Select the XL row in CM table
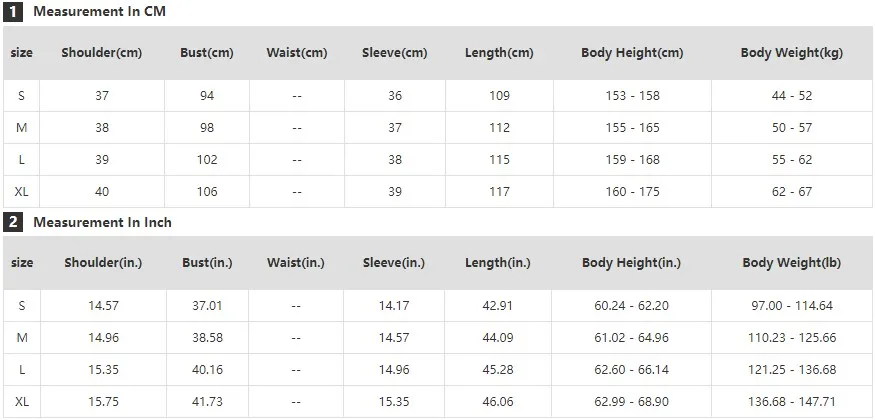The width and height of the screenshot is (875, 420). tap(438, 192)
